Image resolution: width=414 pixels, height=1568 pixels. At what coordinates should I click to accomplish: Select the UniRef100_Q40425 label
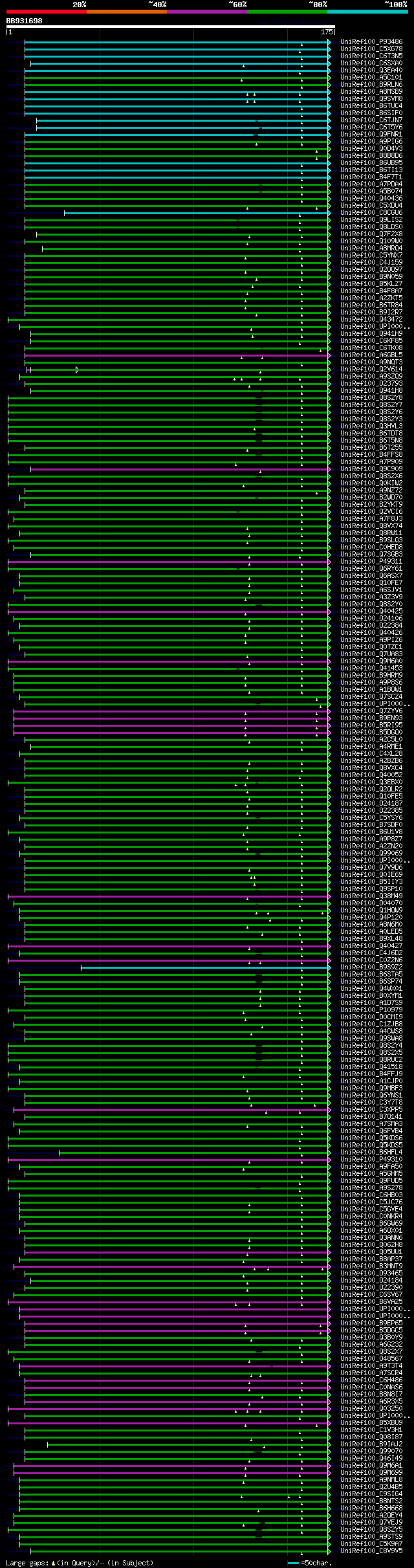[x=371, y=612]
